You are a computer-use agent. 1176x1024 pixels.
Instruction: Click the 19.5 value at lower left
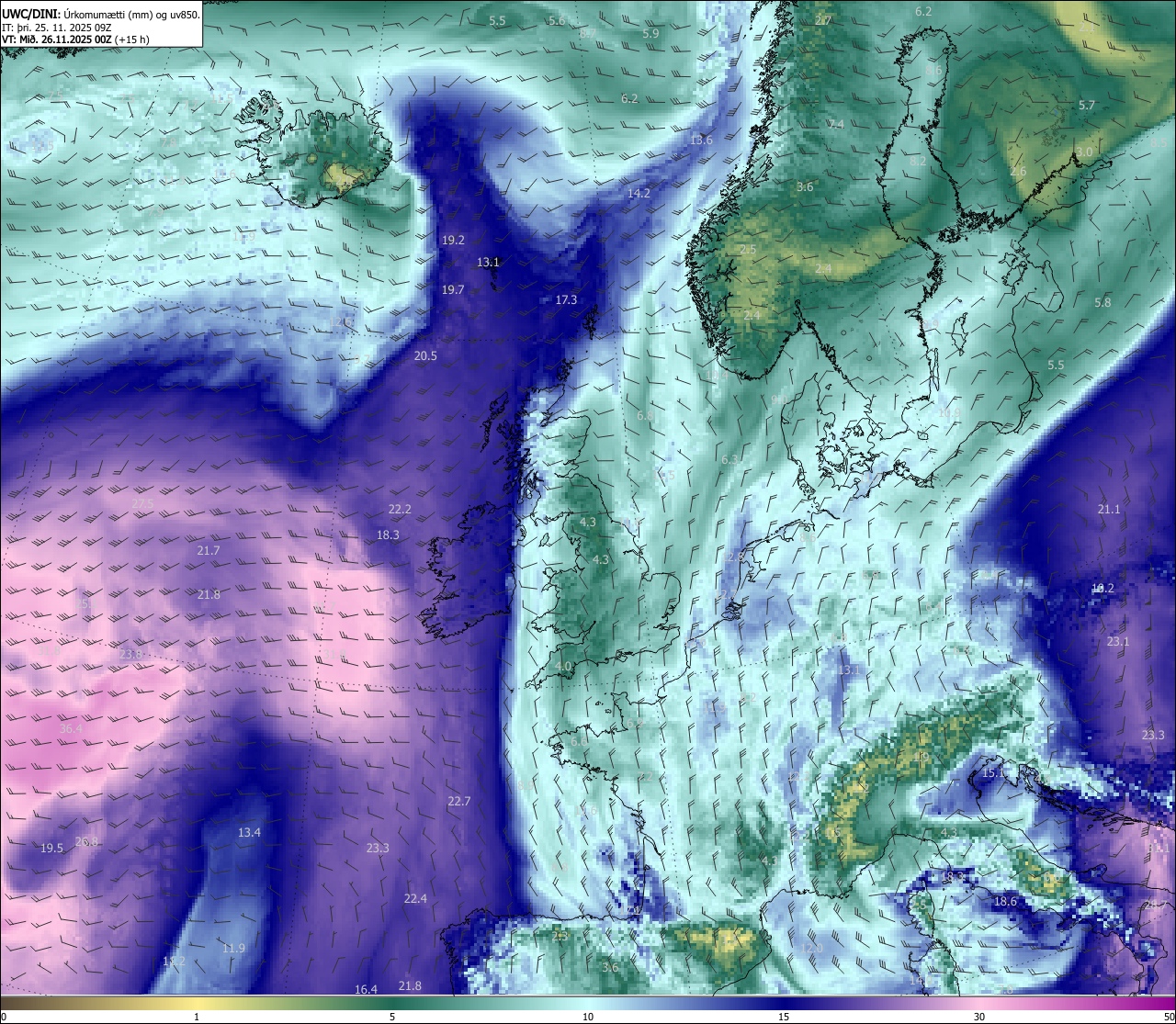tap(51, 848)
